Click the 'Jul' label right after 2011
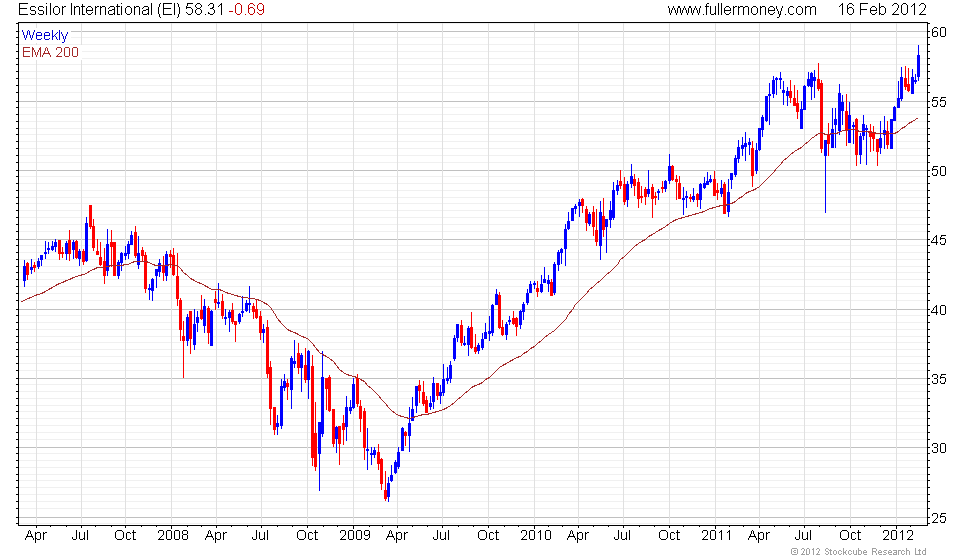This screenshot has width=980, height=560. [x=803, y=536]
